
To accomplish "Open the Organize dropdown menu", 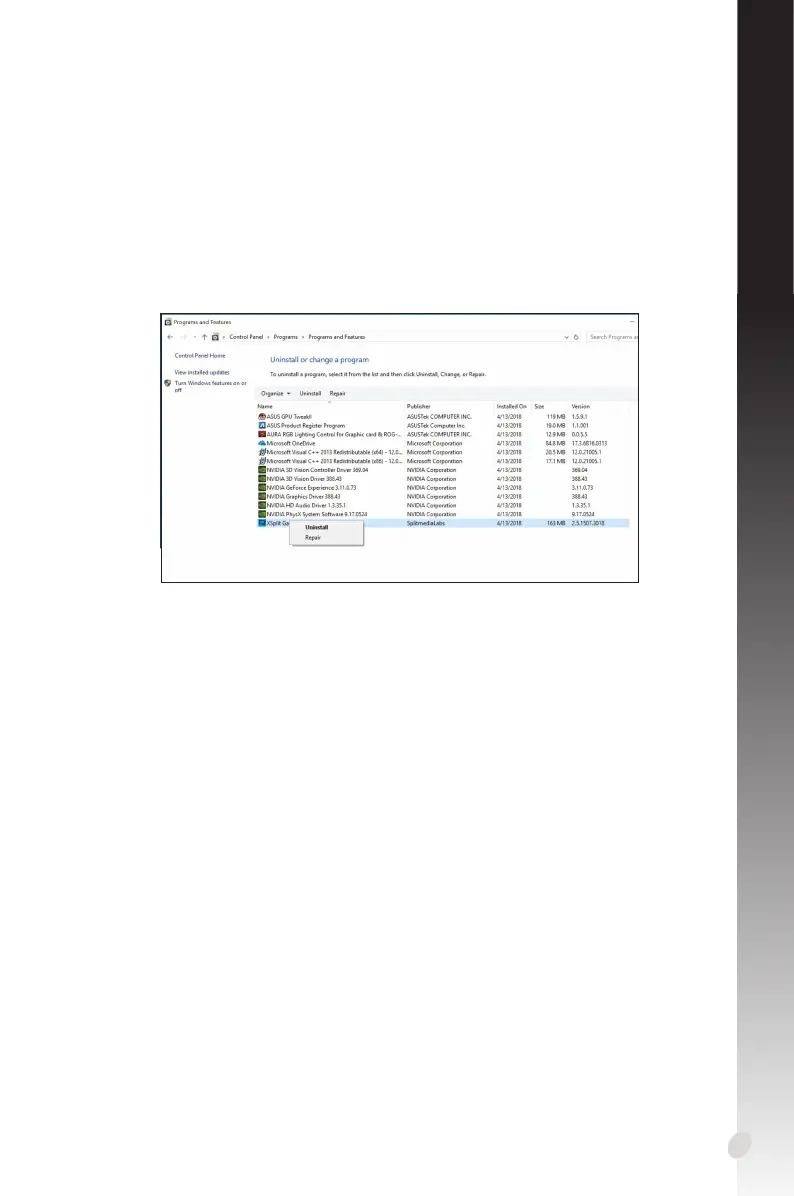I will click(275, 394).
